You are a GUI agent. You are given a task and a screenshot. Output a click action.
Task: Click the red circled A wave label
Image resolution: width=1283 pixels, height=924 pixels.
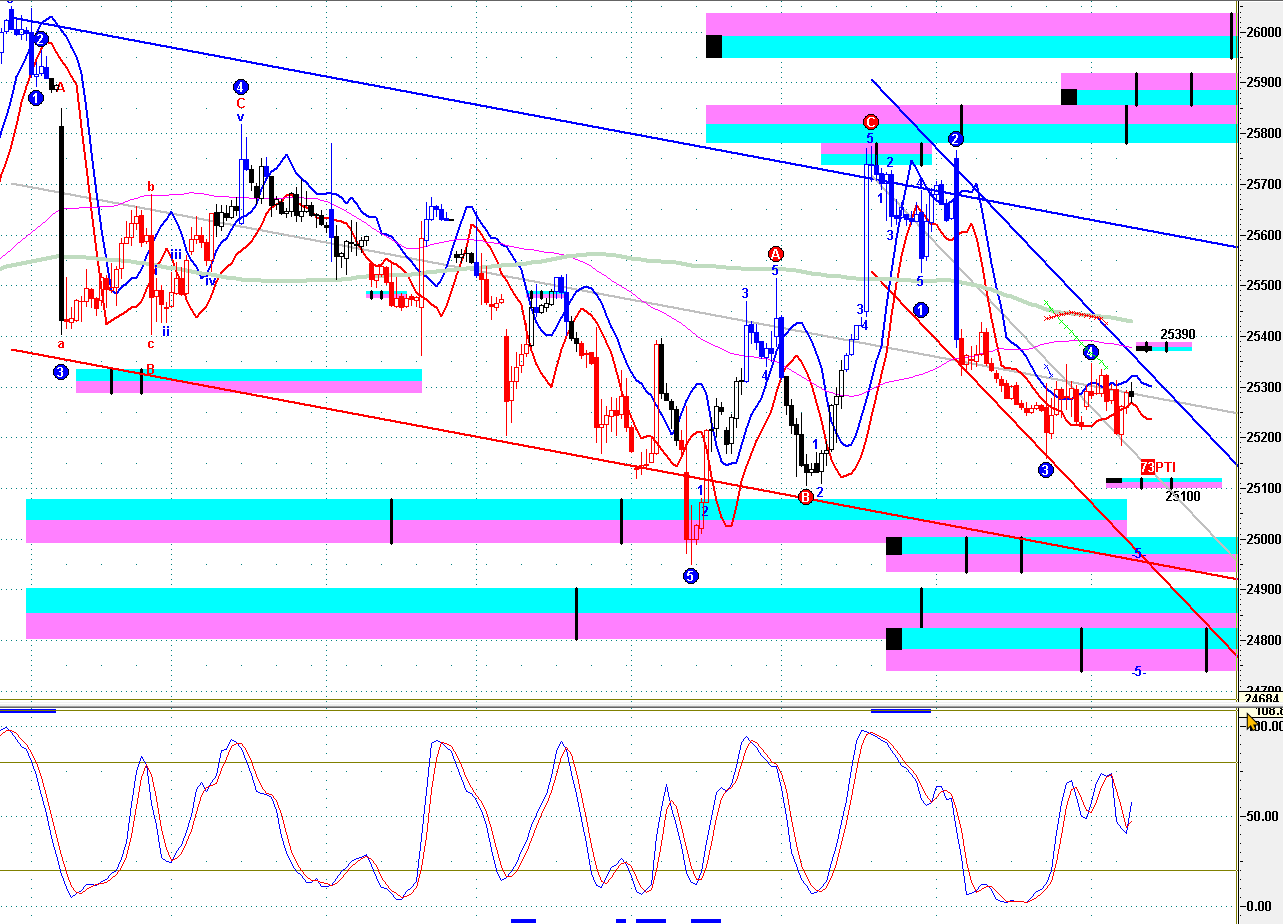pos(775,253)
